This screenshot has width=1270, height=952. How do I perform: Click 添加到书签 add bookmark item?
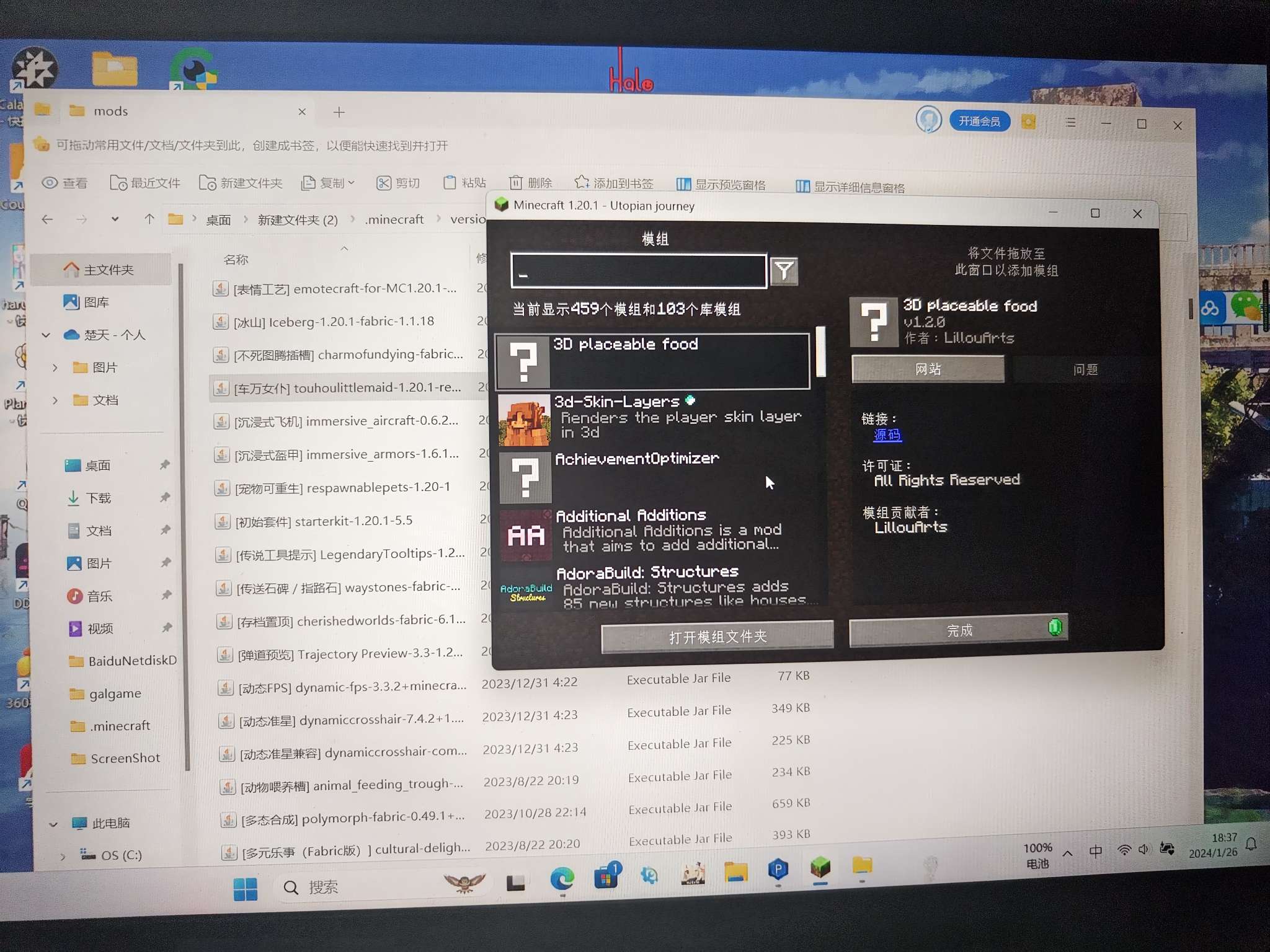(614, 183)
